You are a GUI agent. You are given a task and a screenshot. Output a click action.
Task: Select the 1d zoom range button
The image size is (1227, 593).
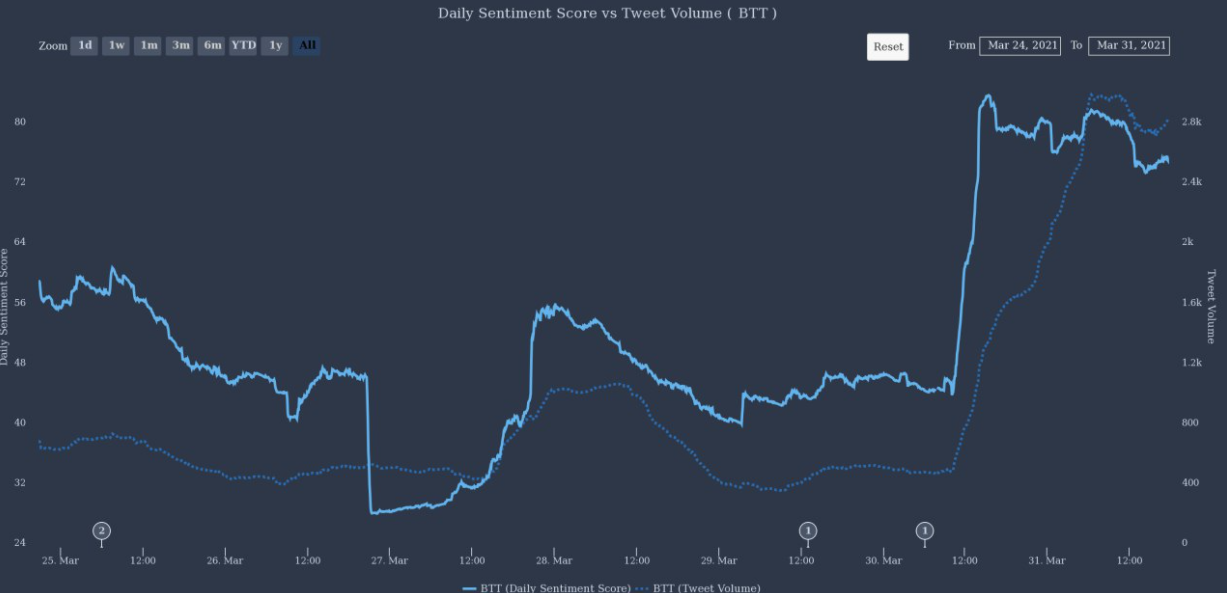pos(85,46)
